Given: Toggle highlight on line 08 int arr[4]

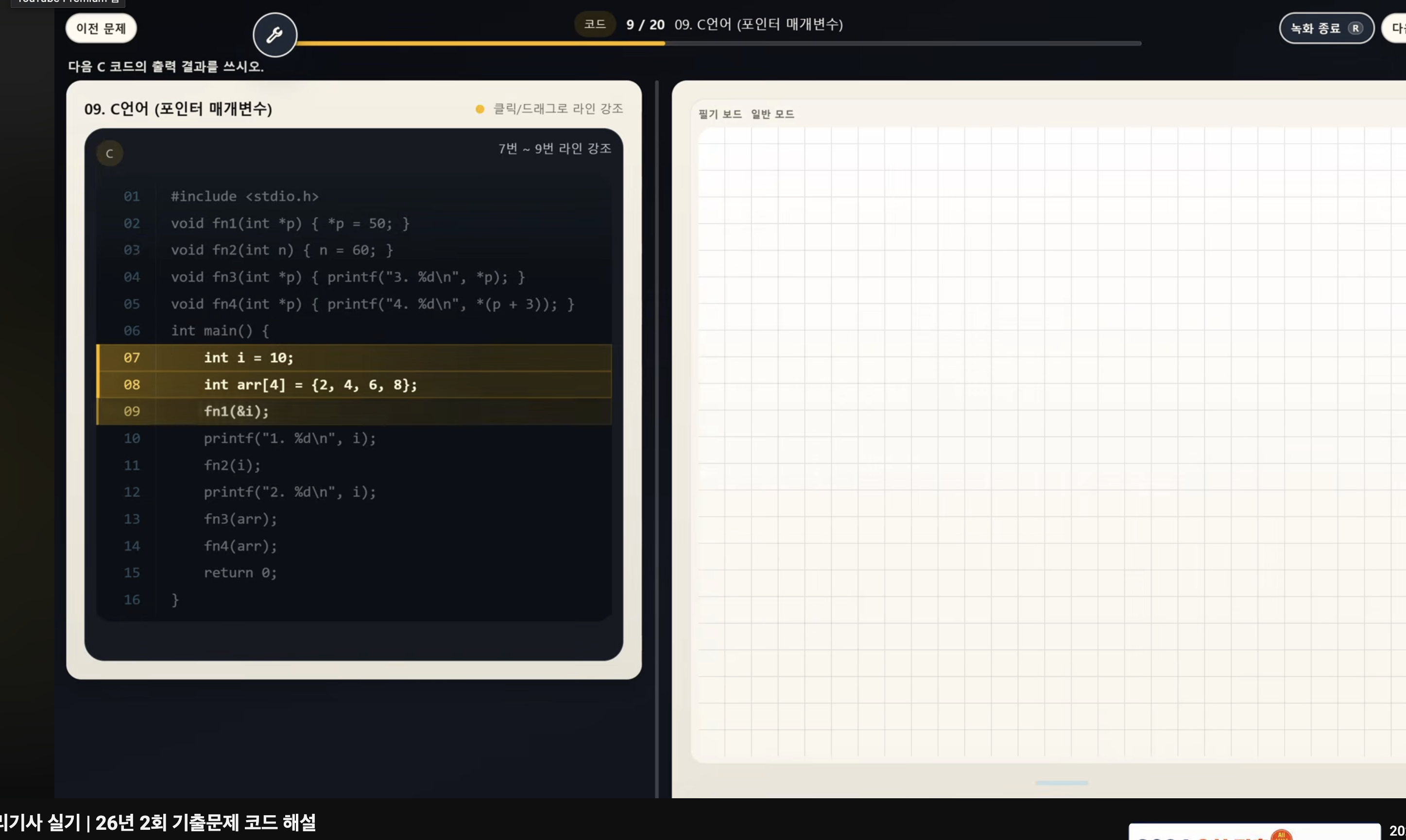Looking at the screenshot, I should (354, 385).
